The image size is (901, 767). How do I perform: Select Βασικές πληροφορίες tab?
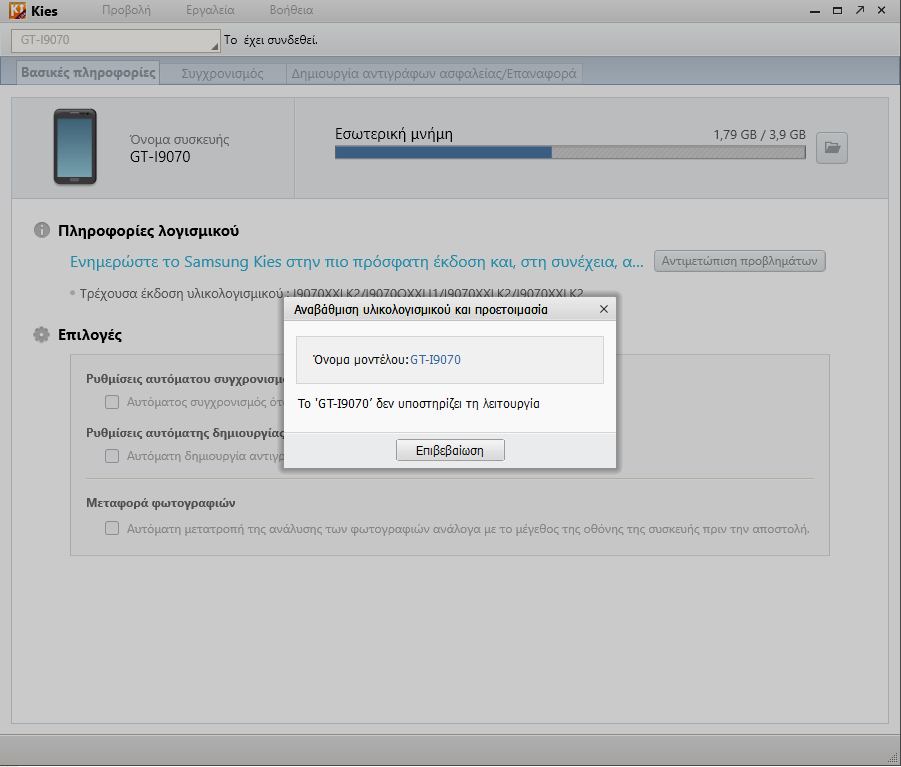(x=88, y=73)
